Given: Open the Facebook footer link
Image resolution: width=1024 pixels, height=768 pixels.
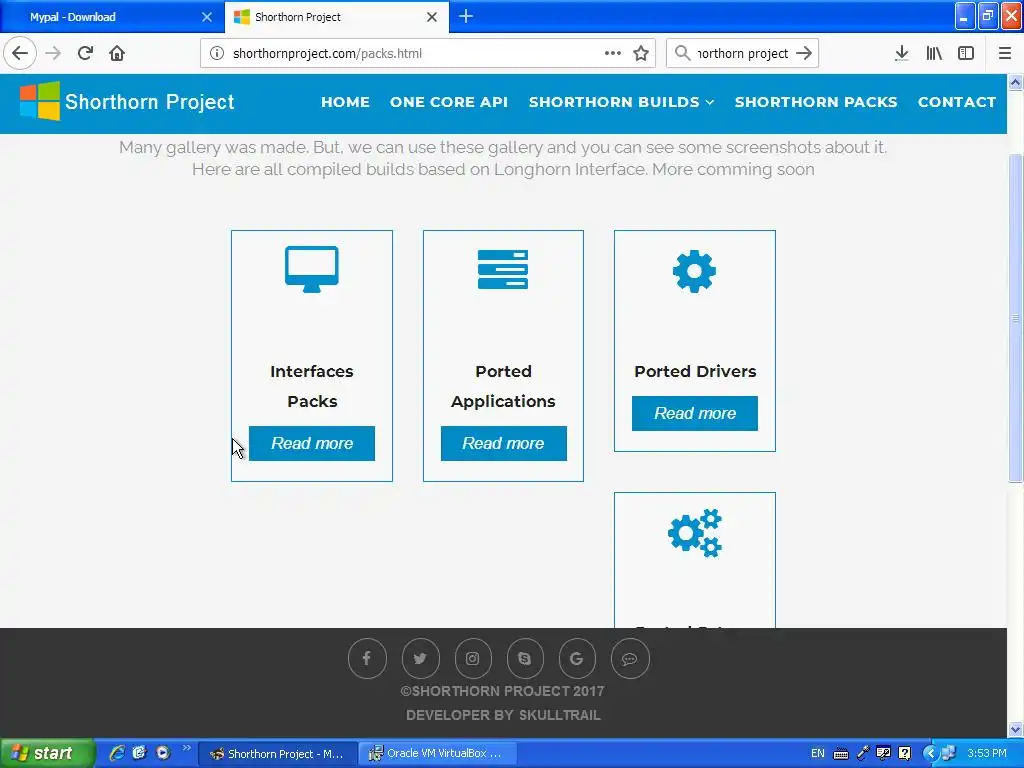Looking at the screenshot, I should coord(367,658).
